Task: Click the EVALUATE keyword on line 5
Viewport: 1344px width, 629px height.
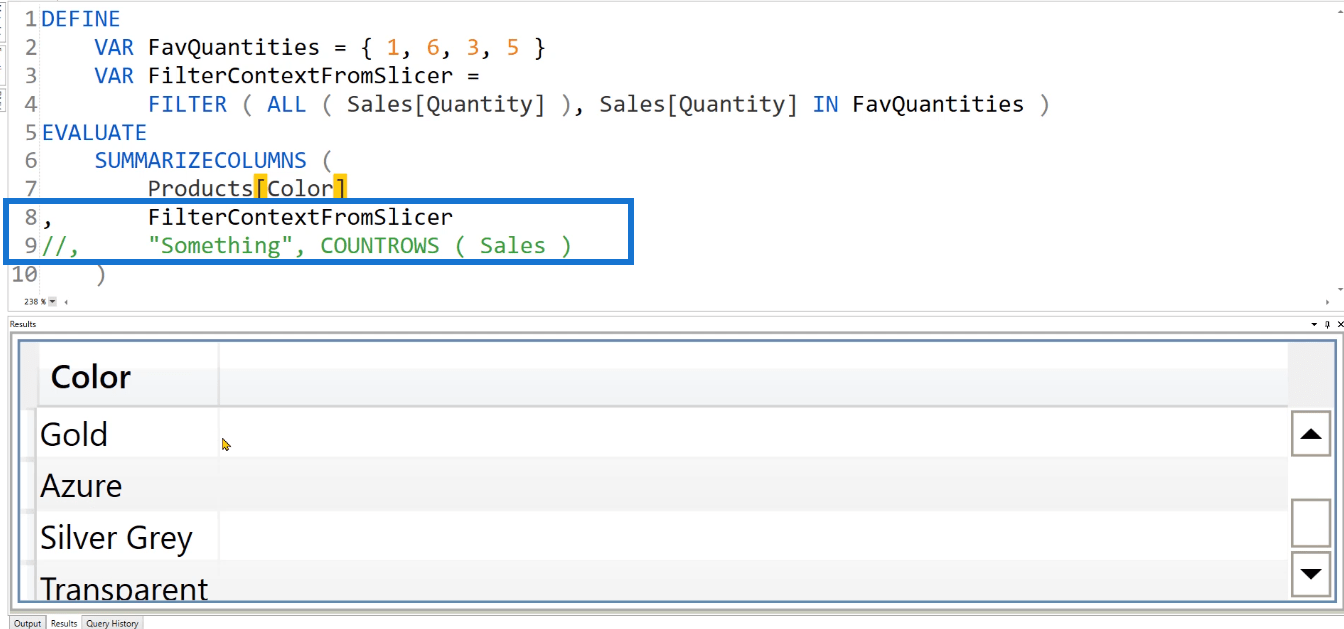Action: (94, 132)
